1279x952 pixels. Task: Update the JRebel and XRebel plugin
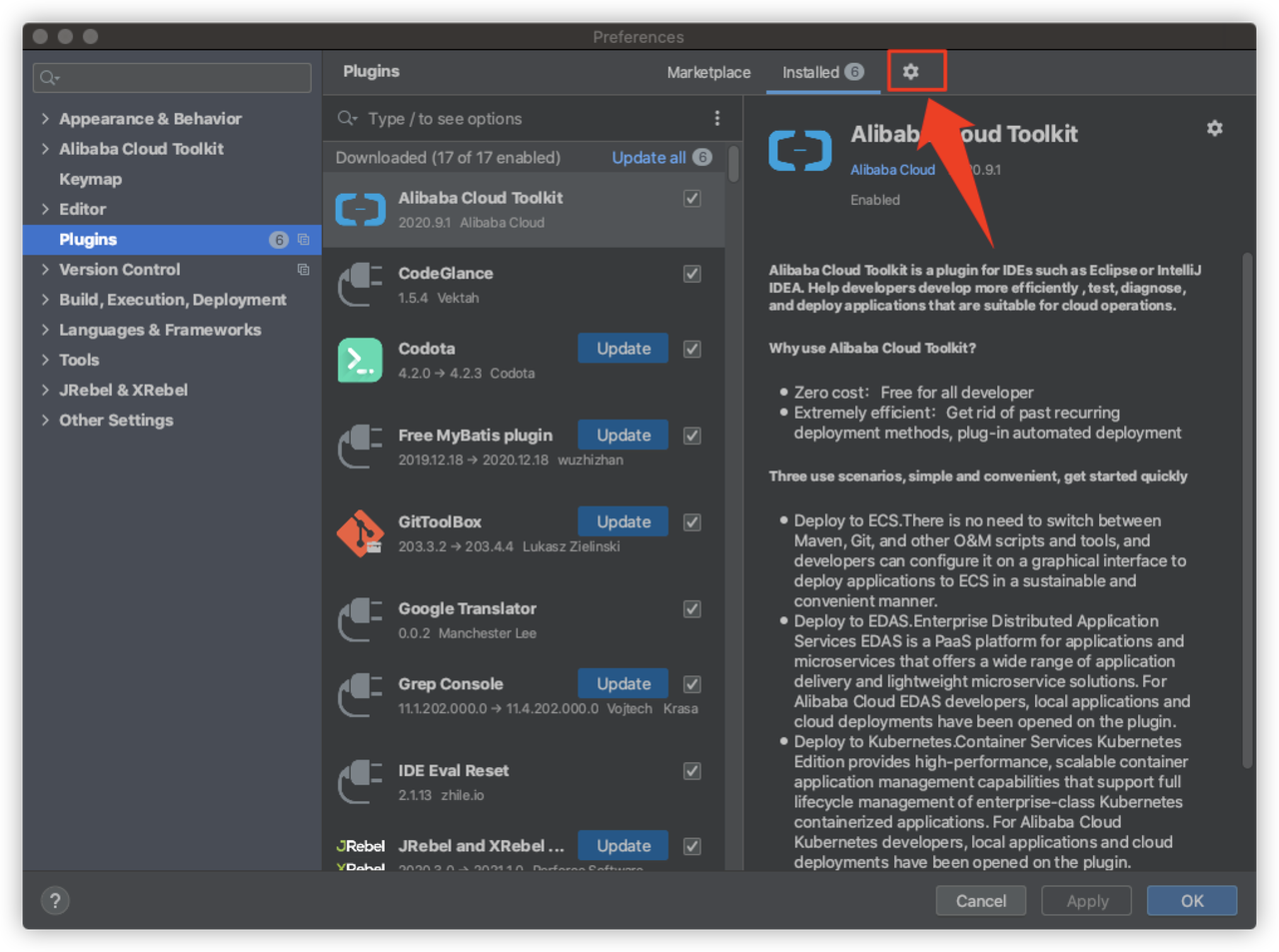point(624,846)
